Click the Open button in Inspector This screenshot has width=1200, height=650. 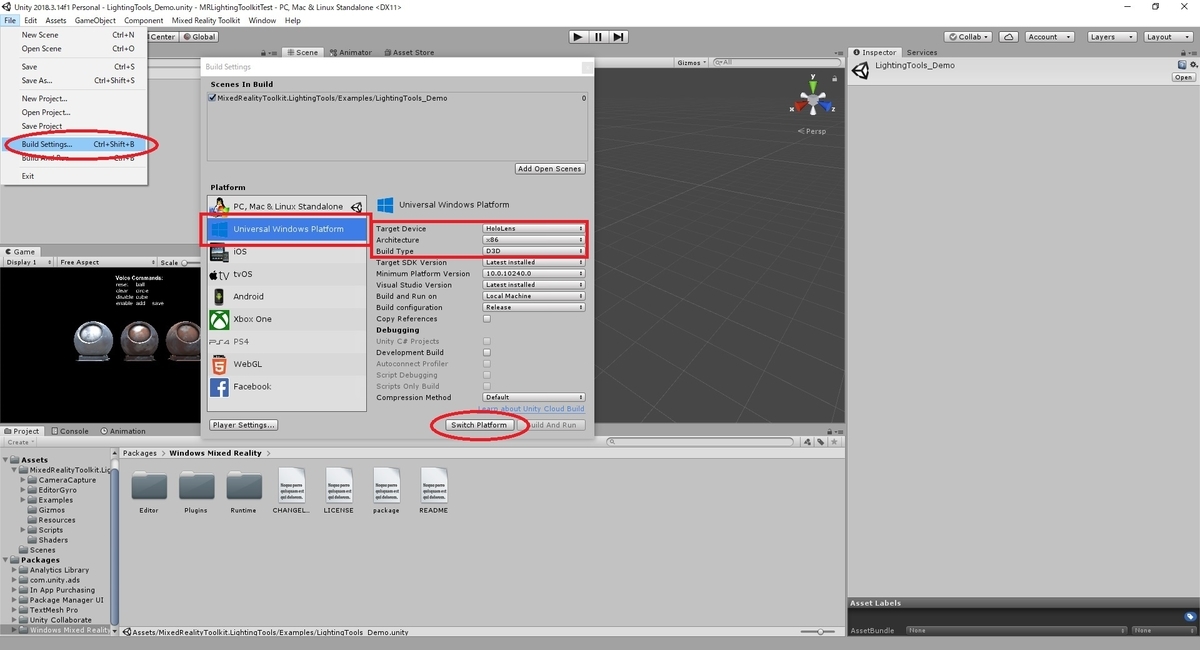[1184, 77]
